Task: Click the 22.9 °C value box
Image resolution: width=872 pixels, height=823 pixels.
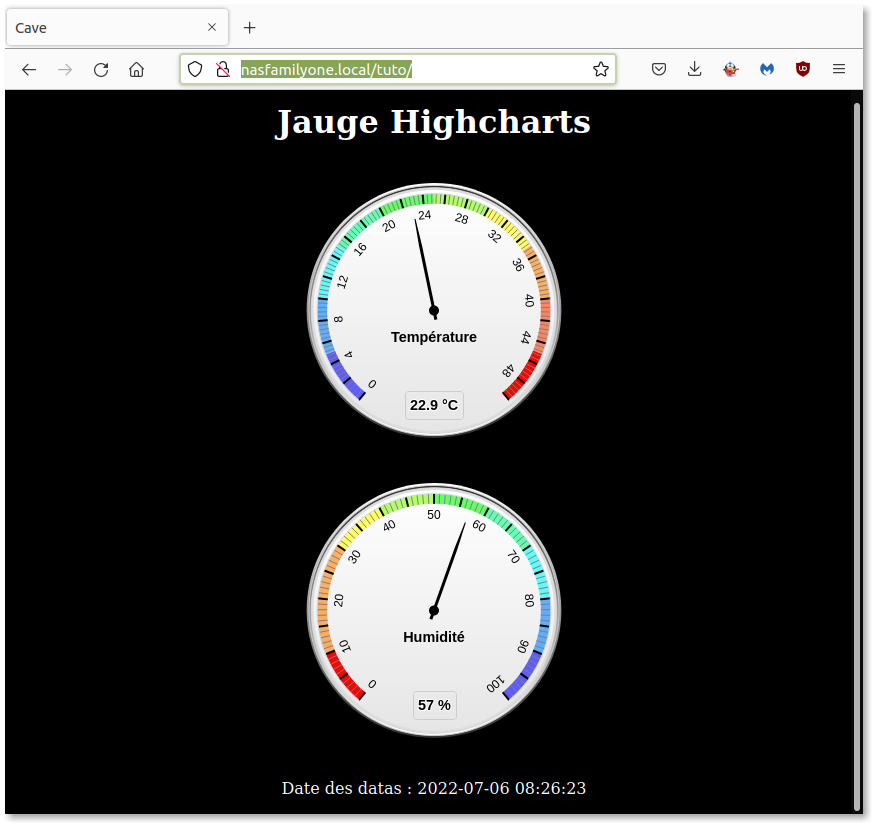Action: pyautogui.click(x=434, y=405)
